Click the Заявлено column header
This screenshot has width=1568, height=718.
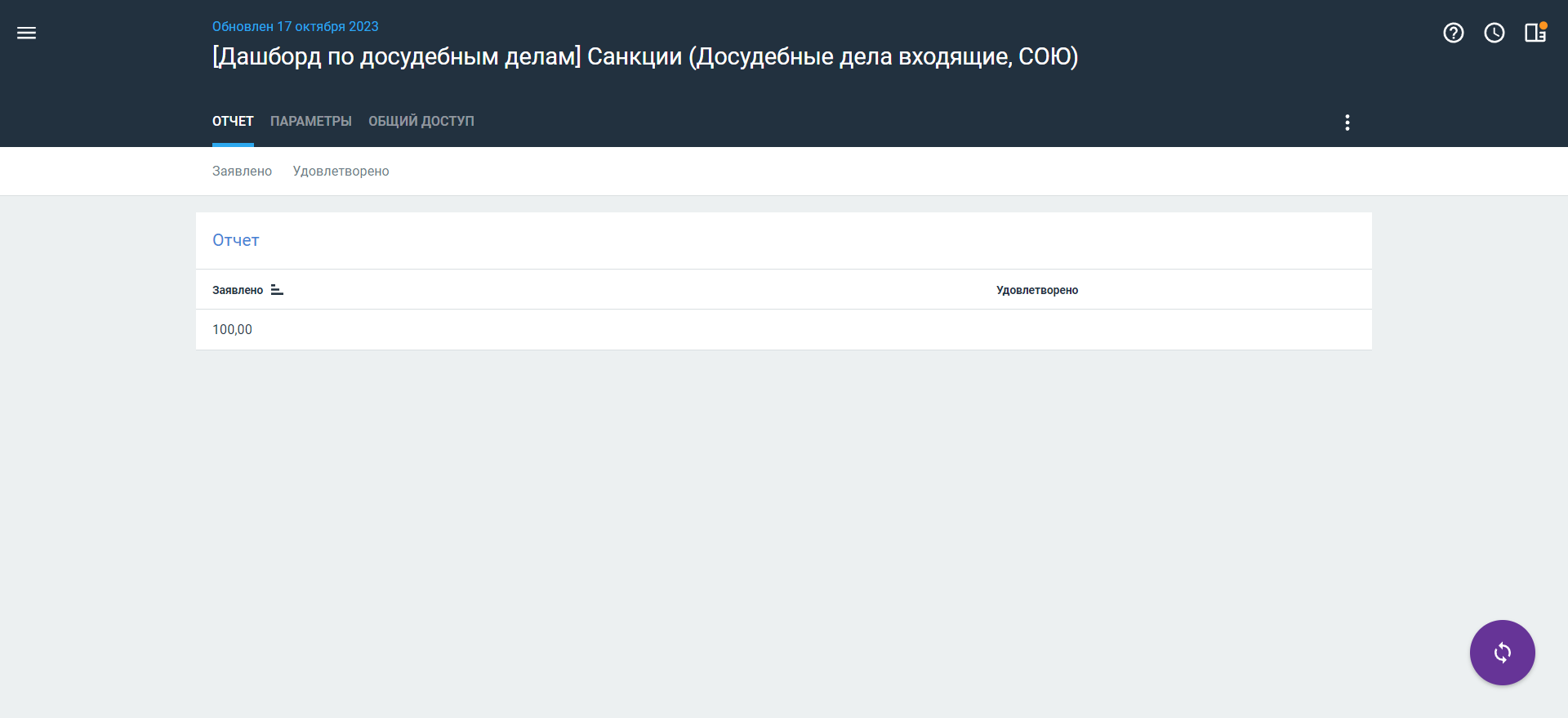pyautogui.click(x=238, y=290)
